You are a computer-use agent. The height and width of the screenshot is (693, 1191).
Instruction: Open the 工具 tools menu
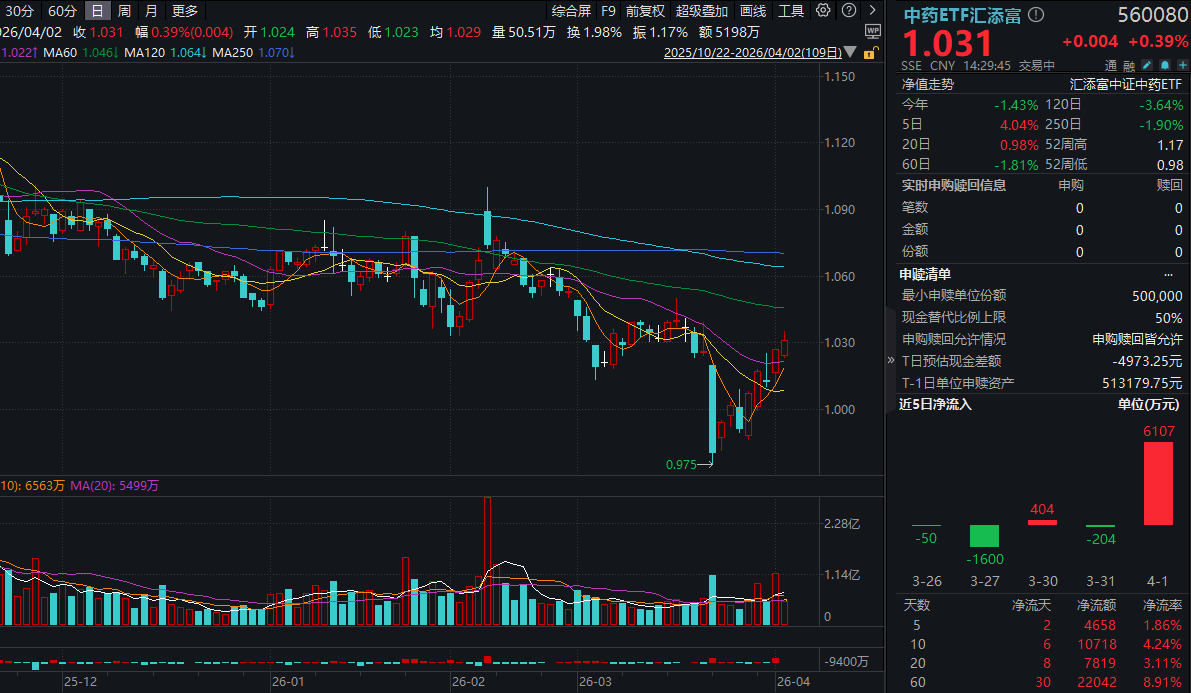pyautogui.click(x=792, y=10)
